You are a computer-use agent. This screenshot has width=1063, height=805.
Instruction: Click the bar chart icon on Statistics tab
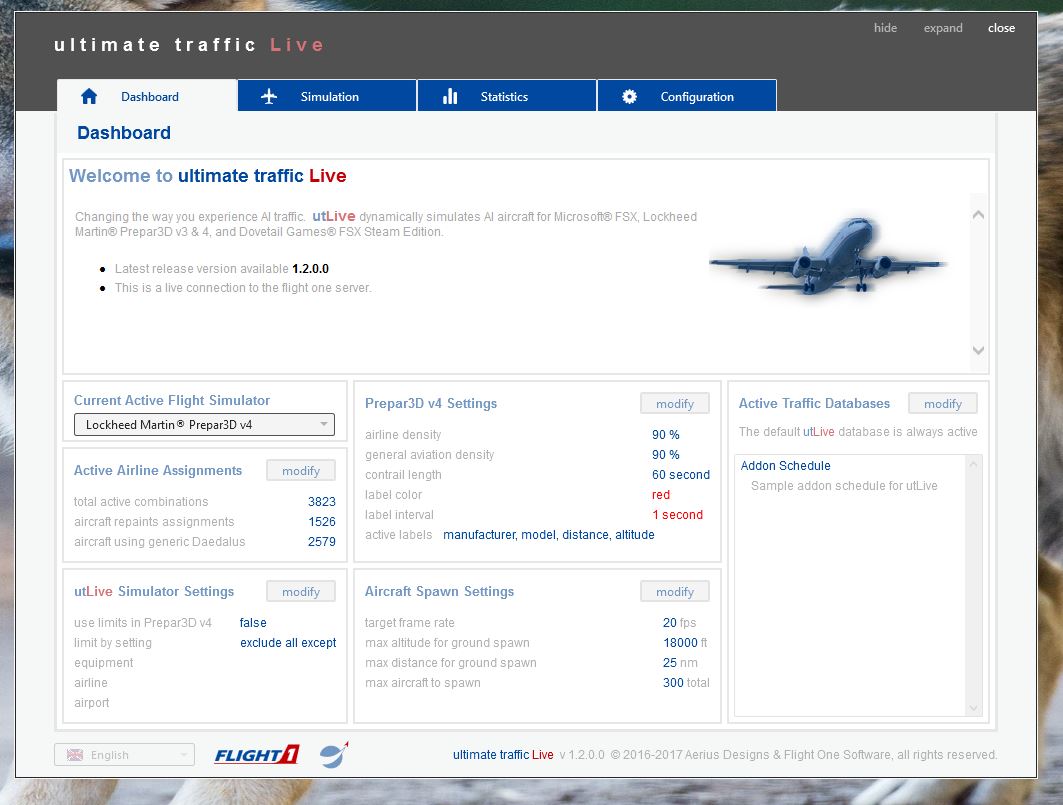pos(450,96)
